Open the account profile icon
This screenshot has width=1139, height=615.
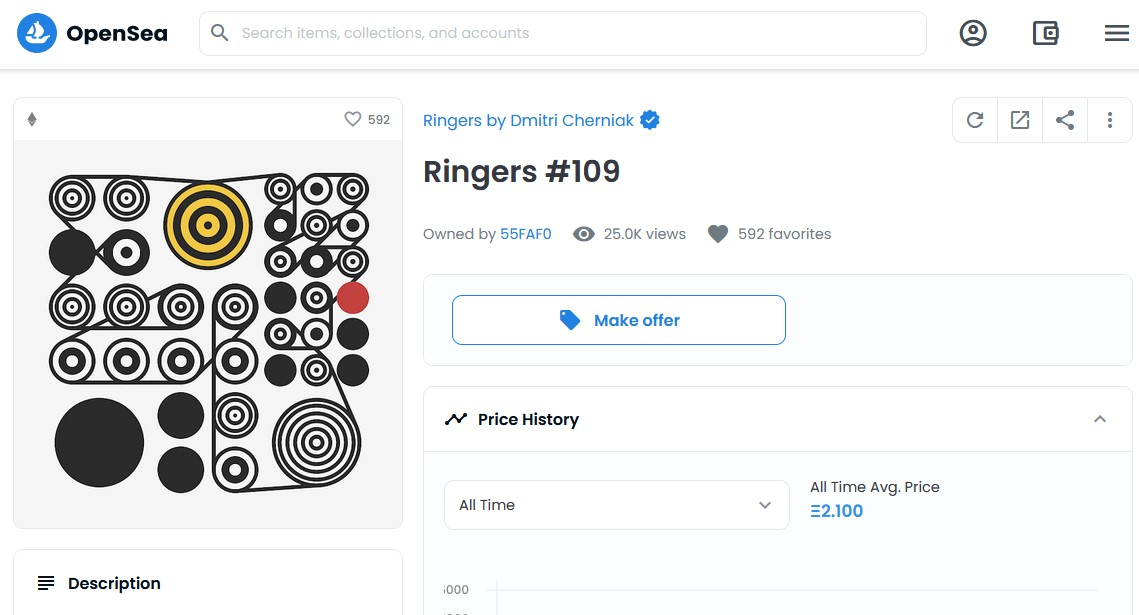[x=973, y=33]
